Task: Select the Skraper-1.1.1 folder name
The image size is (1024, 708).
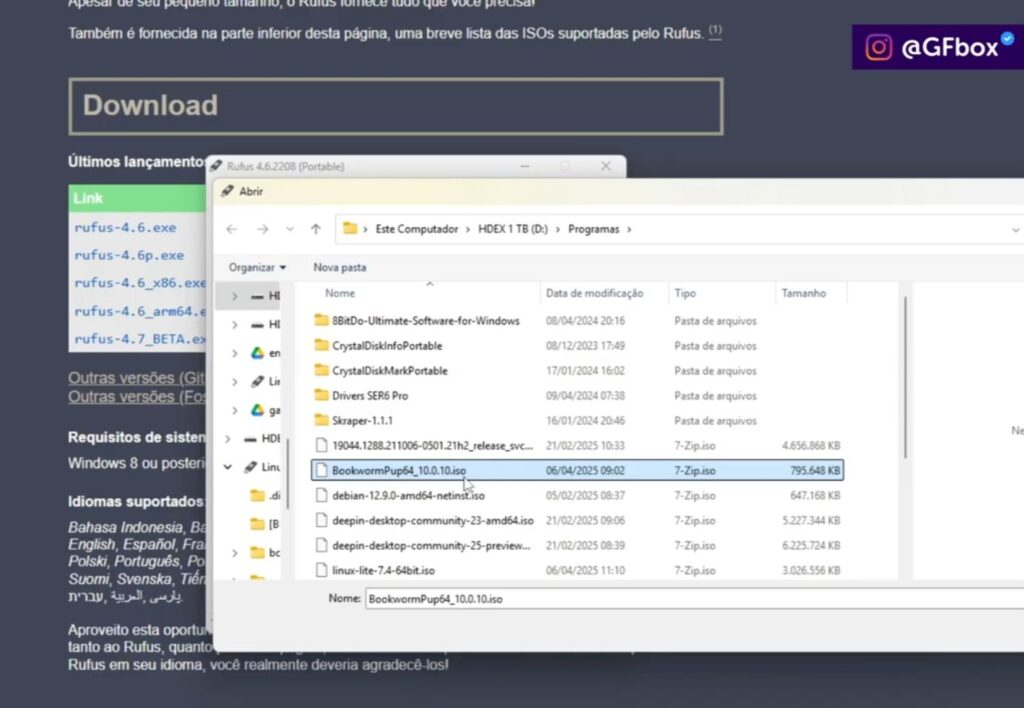Action: (x=362, y=421)
